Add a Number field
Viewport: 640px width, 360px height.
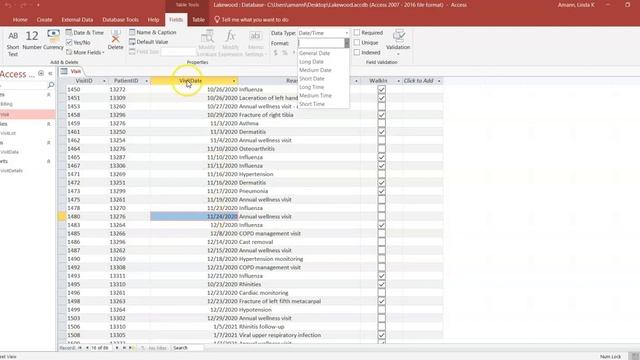tap(32, 41)
